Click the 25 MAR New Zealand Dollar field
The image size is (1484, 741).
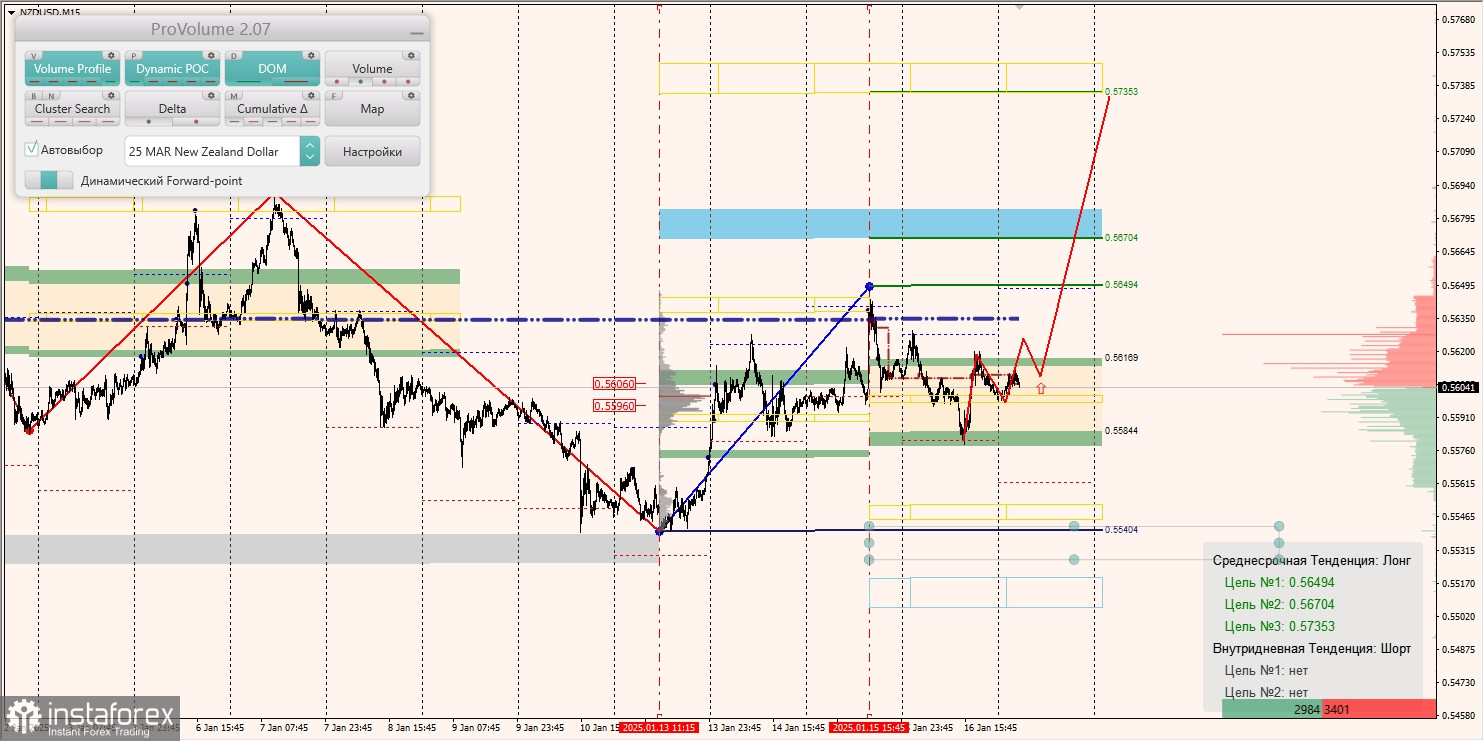point(212,151)
